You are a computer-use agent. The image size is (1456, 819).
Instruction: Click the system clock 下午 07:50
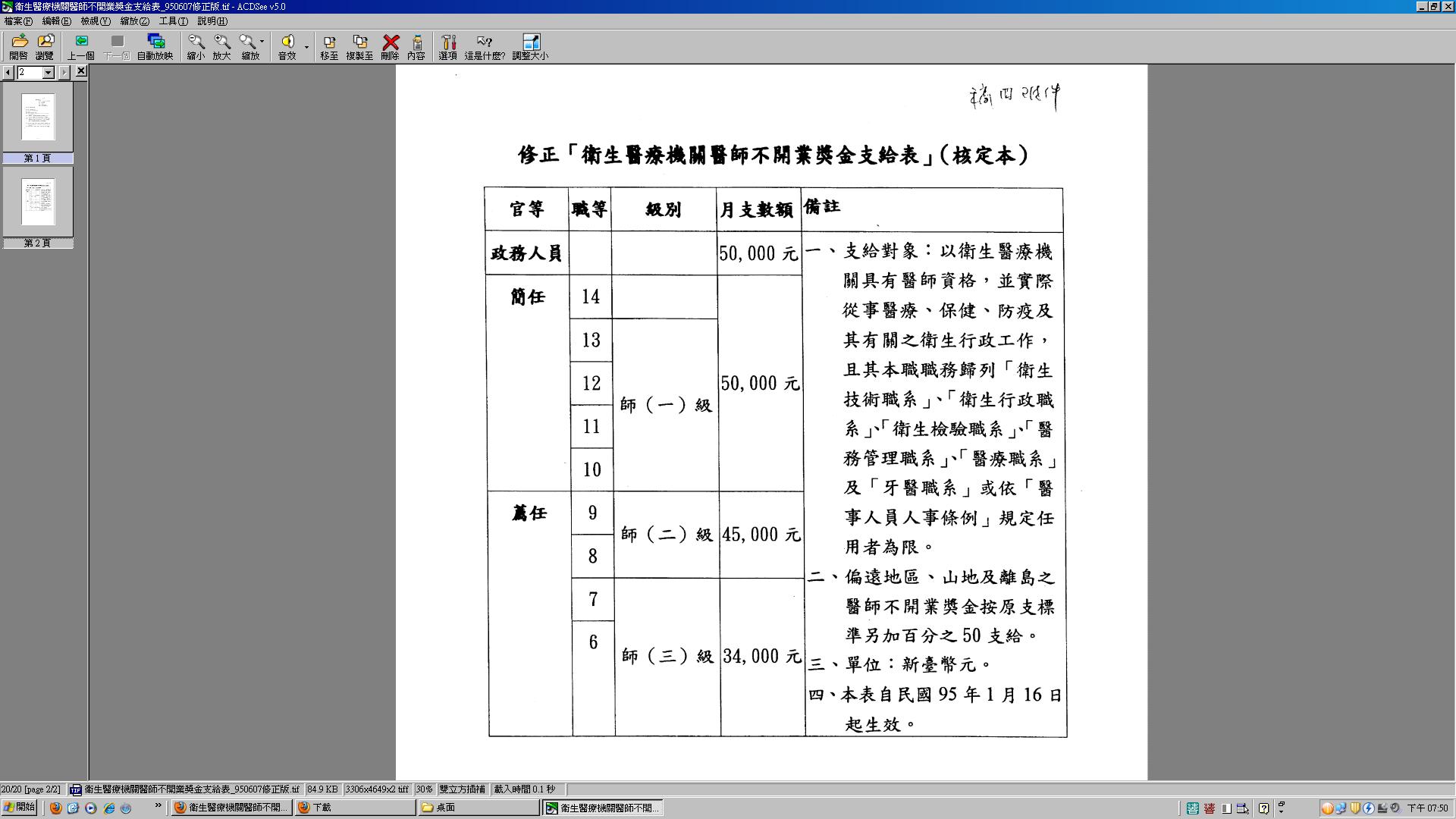pyautogui.click(x=1427, y=808)
